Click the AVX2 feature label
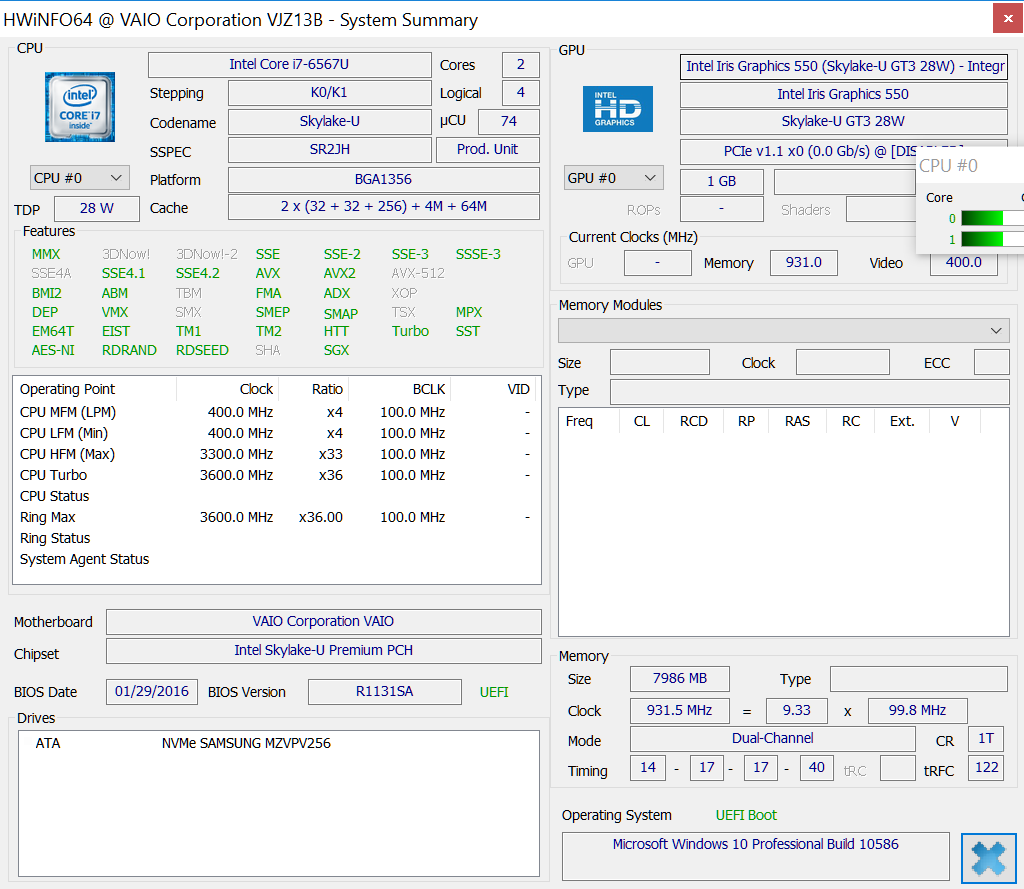Image resolution: width=1024 pixels, height=889 pixels. (x=340, y=273)
